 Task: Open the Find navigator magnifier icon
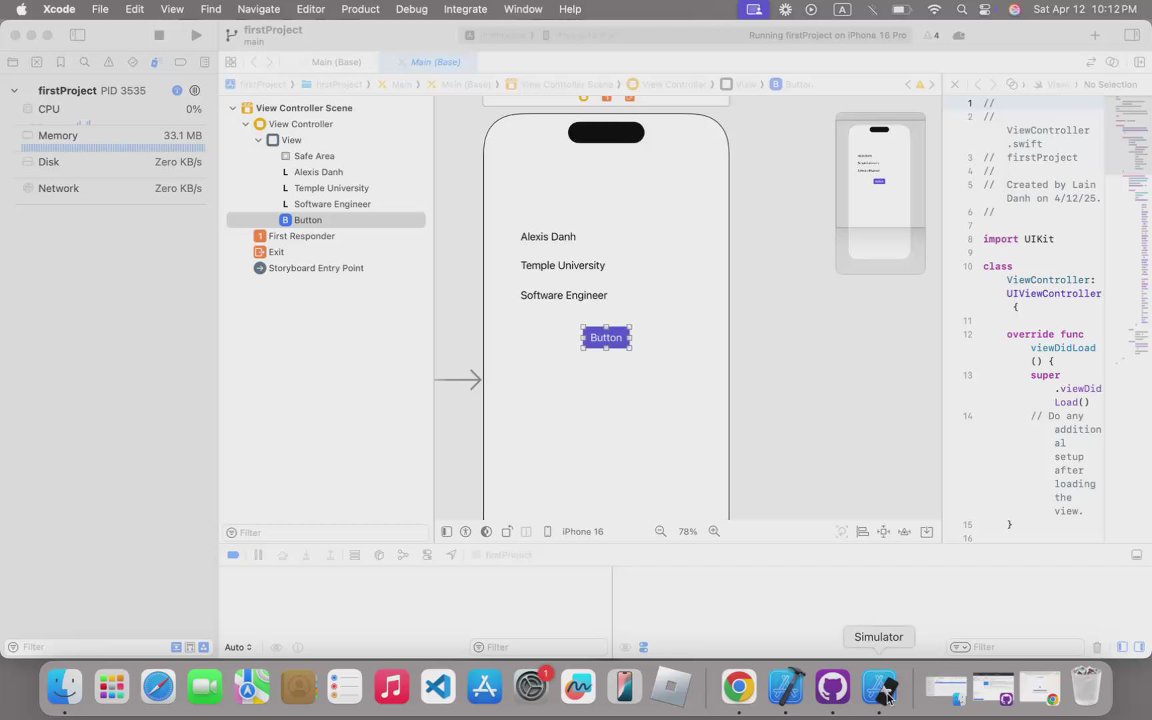[84, 62]
